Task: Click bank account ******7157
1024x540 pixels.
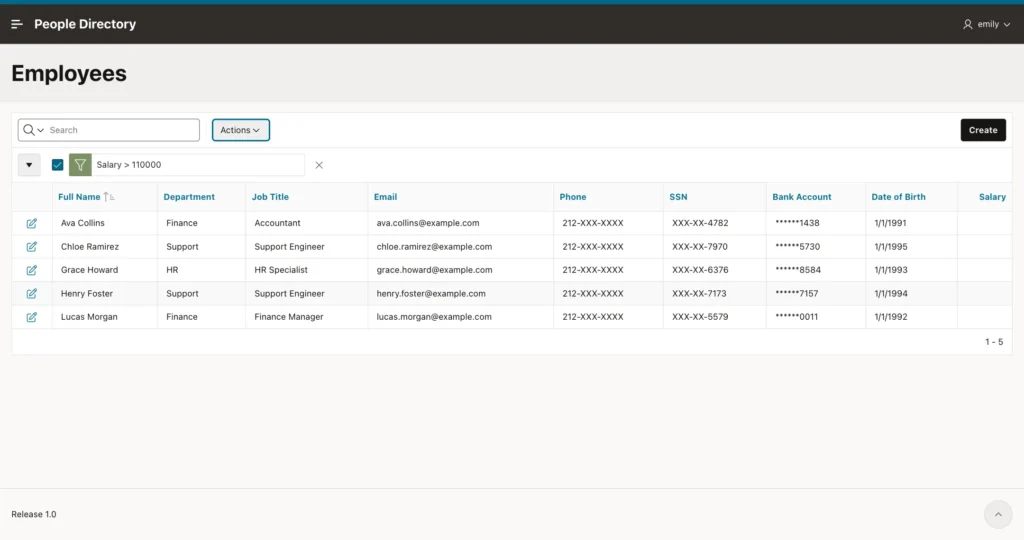Action: pos(797,293)
